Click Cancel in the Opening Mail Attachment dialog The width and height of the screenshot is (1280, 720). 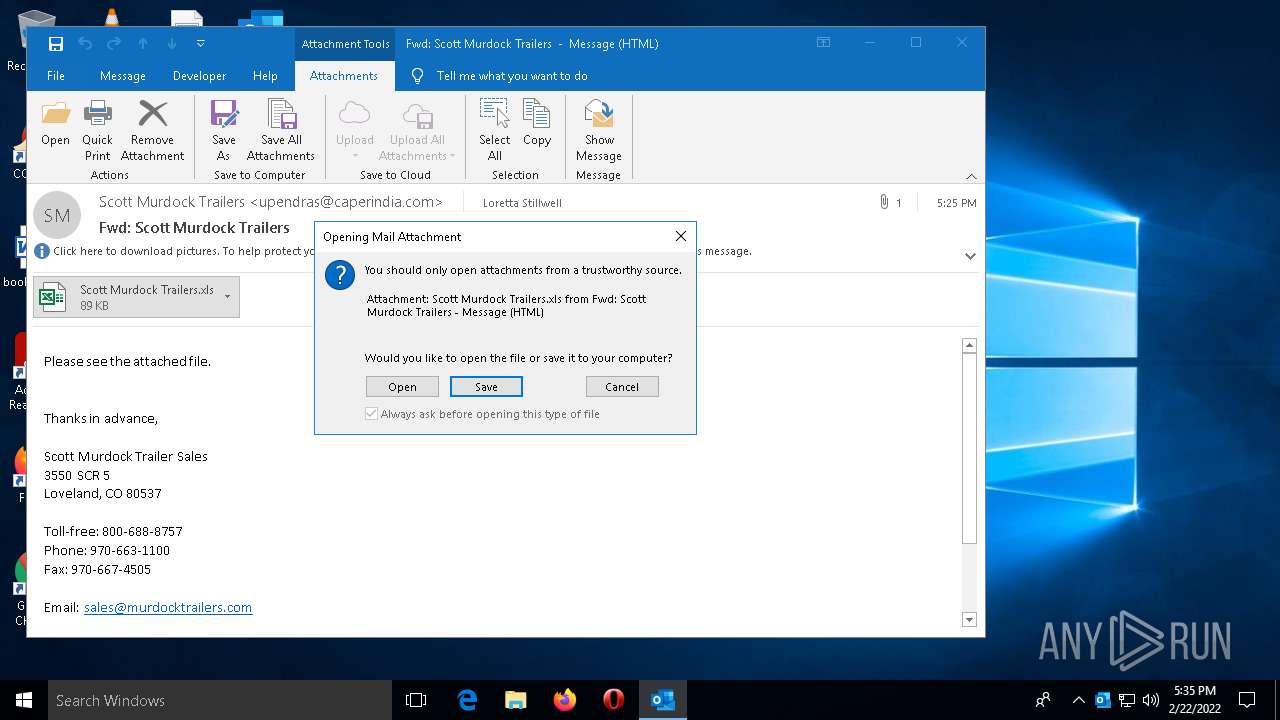pos(622,387)
